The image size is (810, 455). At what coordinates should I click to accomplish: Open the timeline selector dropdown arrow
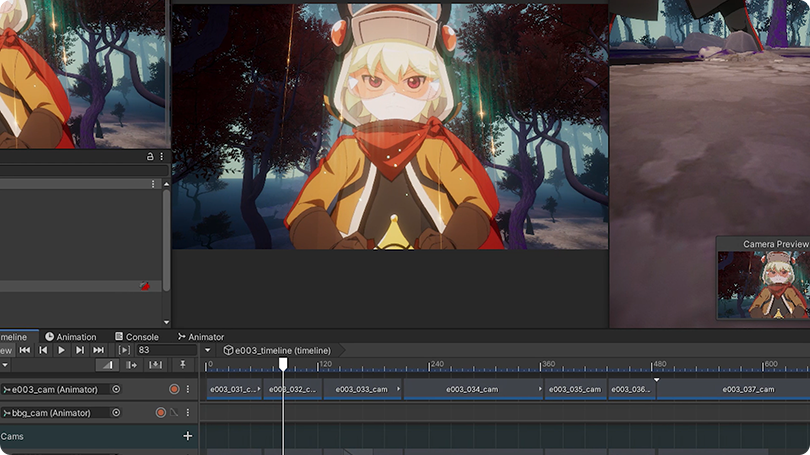(208, 350)
